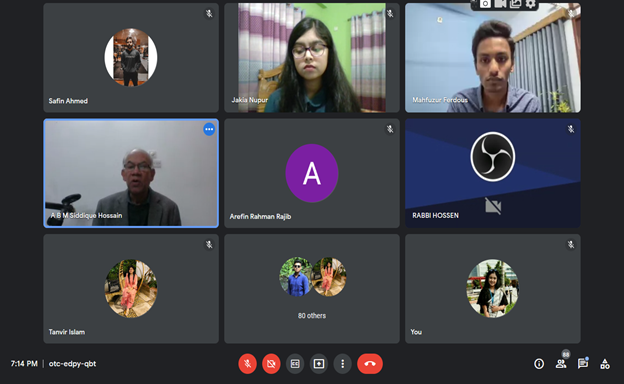Image resolution: width=624 pixels, height=384 pixels.
Task: Select the Jakia Nupur video tile
Action: [312, 58]
